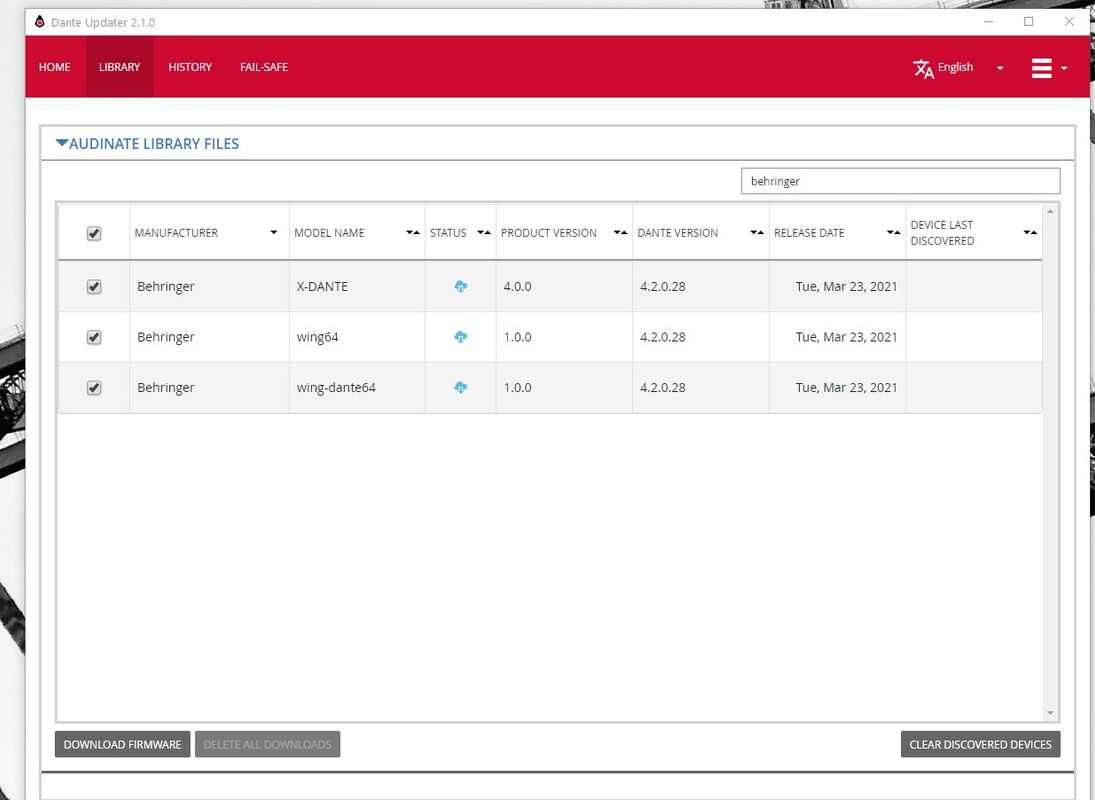Go to the Home tab
The width and height of the screenshot is (1095, 800).
(54, 67)
